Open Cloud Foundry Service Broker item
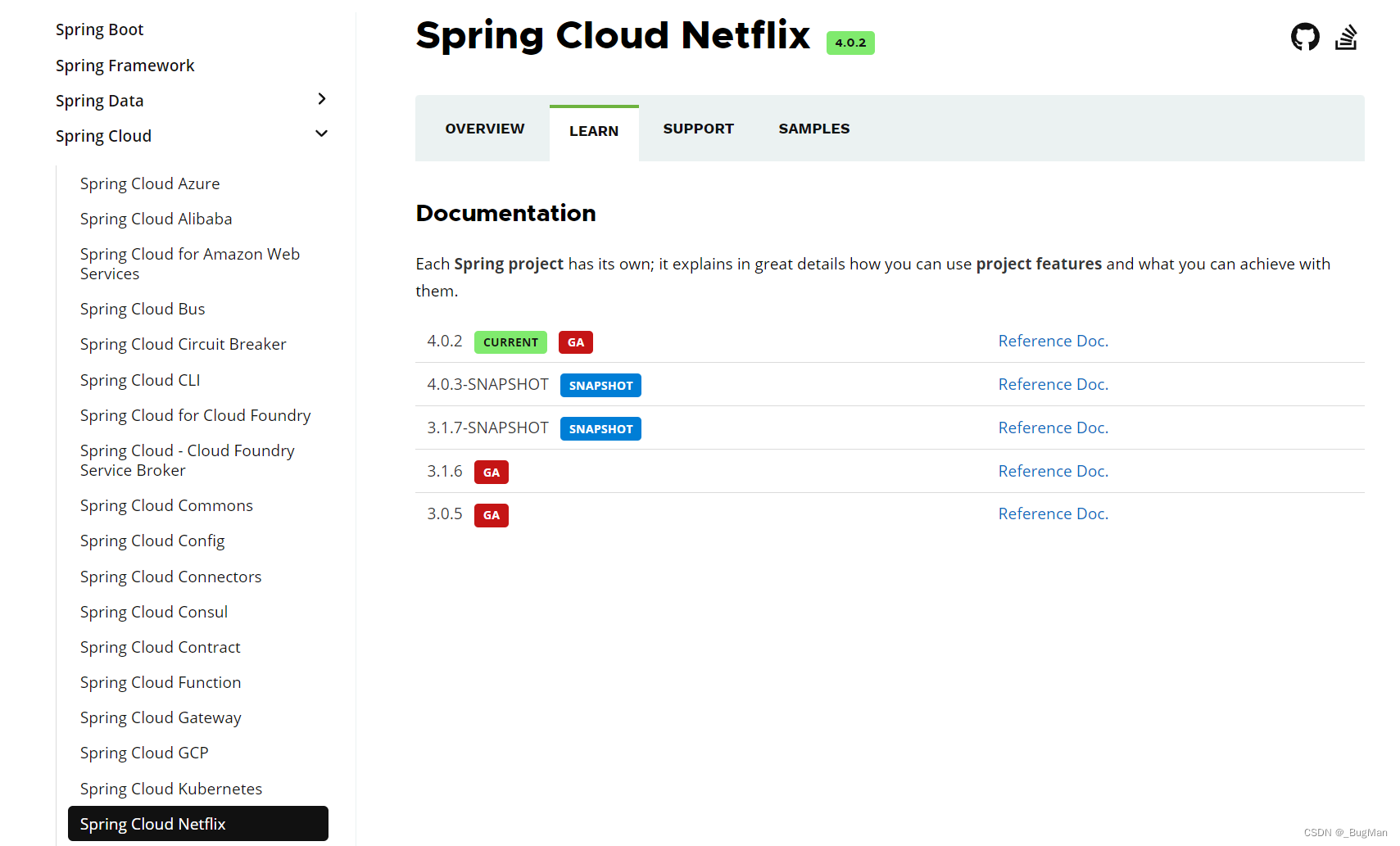The height and width of the screenshot is (846, 1400). pos(188,460)
